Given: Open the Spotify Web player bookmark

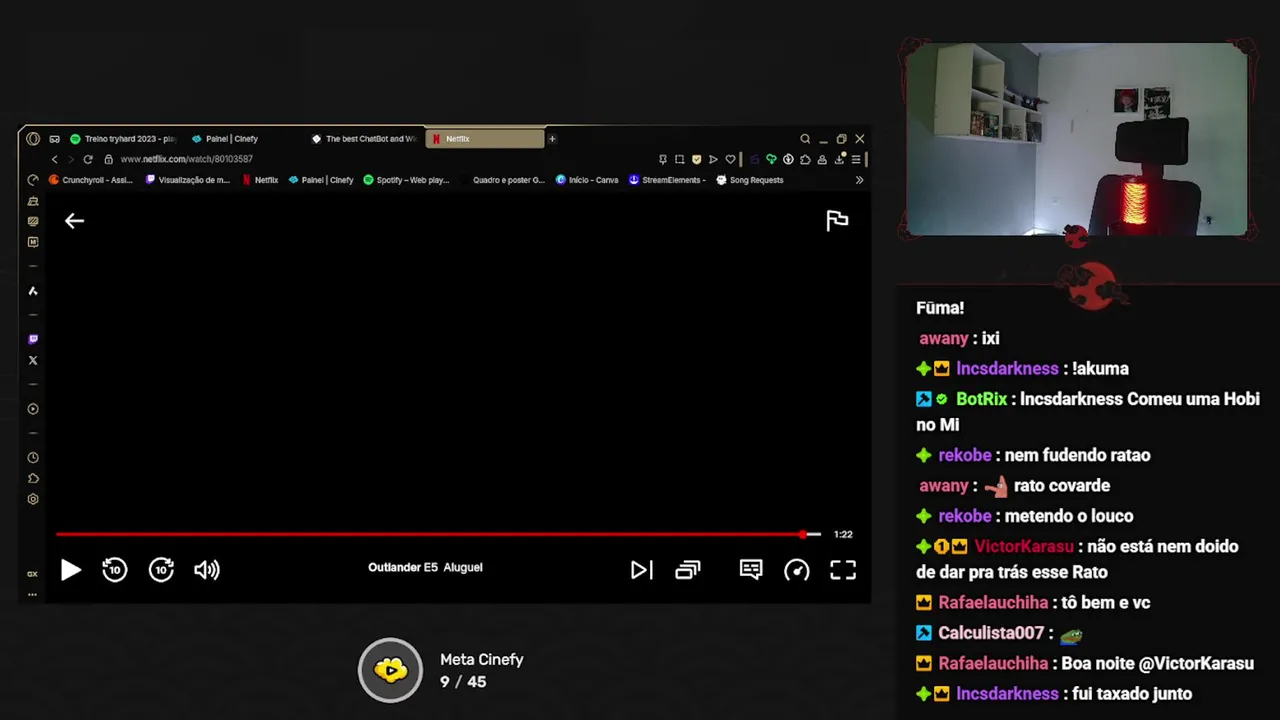Looking at the screenshot, I should [406, 180].
